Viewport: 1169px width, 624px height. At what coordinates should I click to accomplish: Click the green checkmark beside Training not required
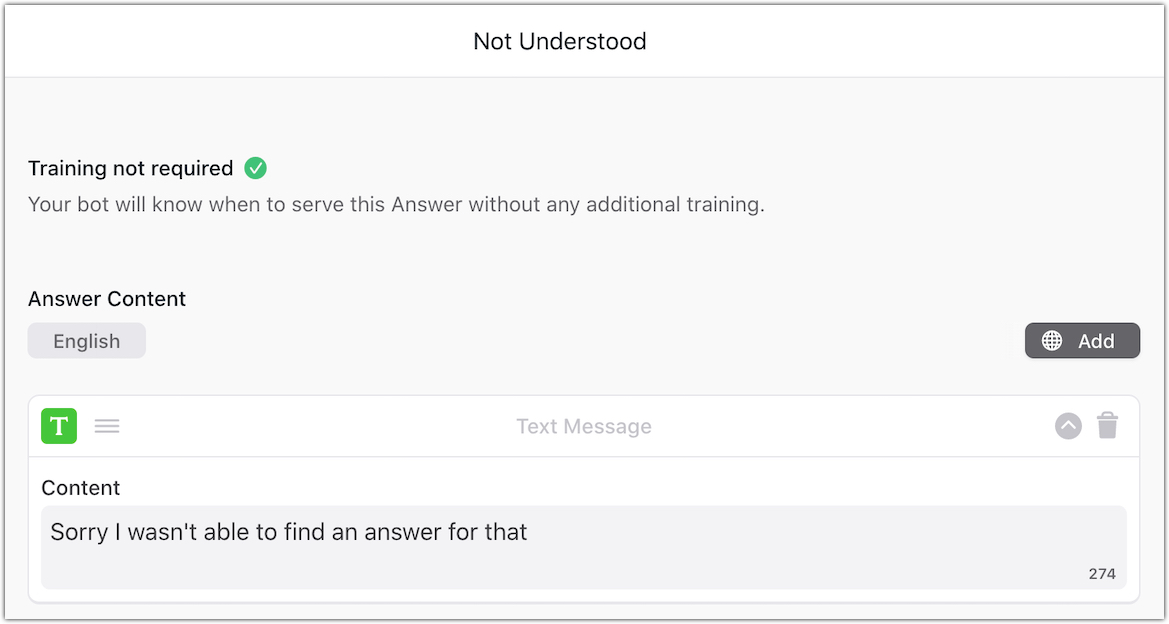tap(256, 168)
